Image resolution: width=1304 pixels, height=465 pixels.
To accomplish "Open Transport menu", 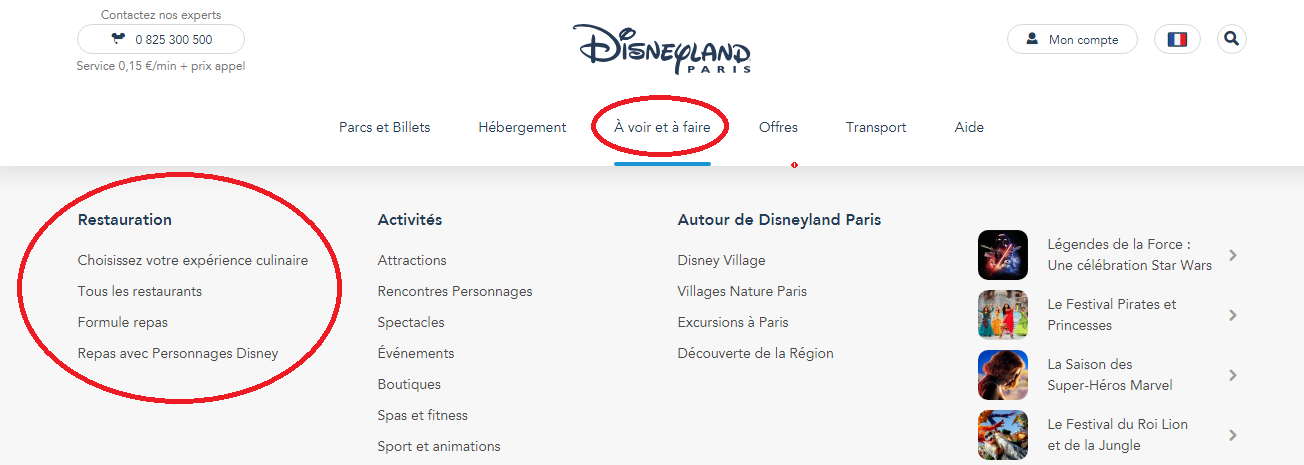I will (876, 127).
